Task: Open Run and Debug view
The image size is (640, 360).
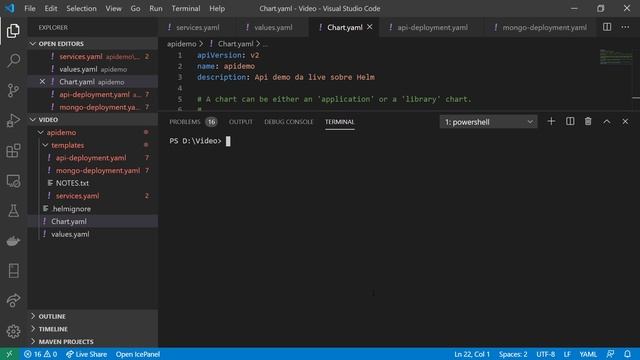Action: click(x=13, y=120)
